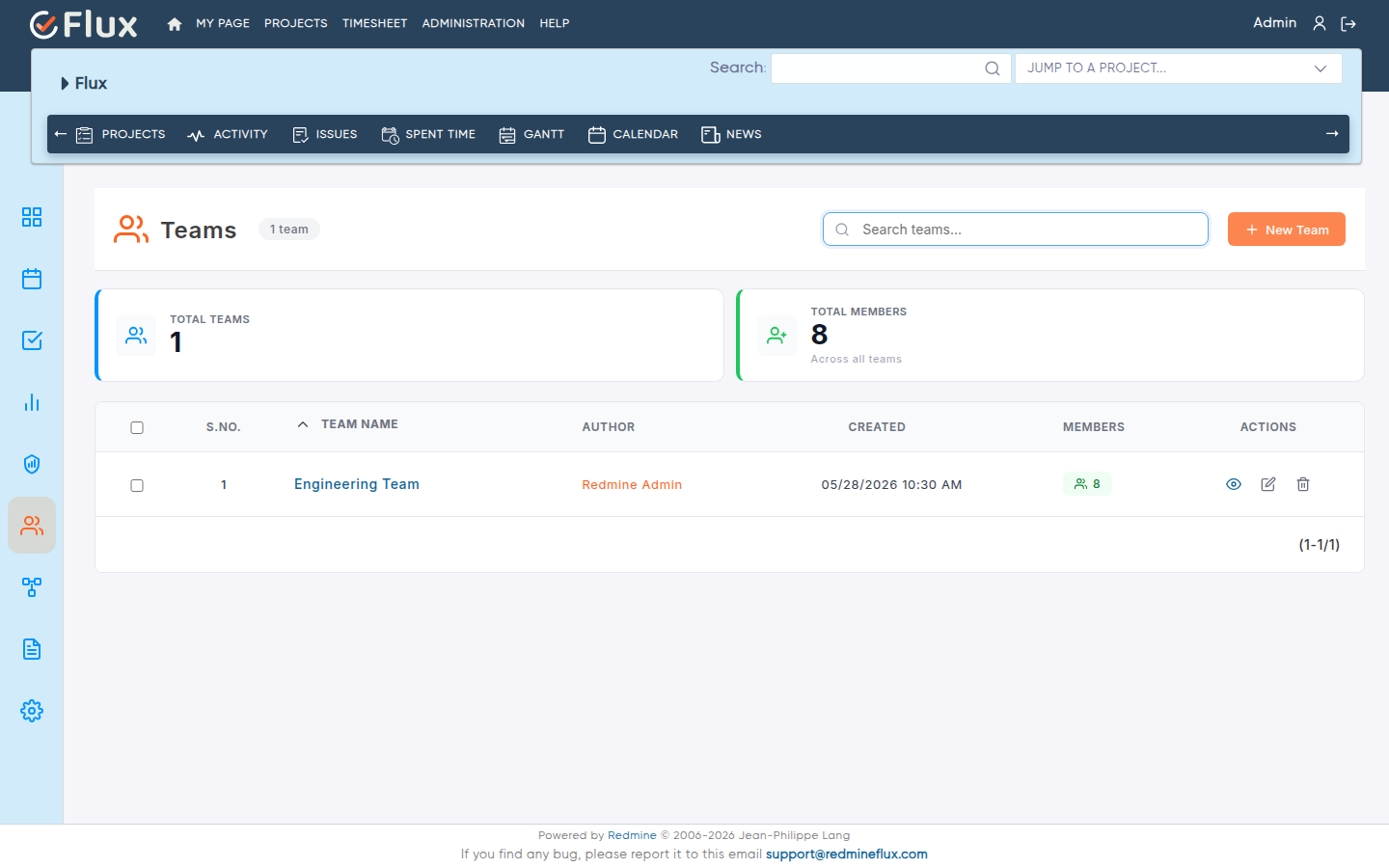
Task: Select Spent Time tab
Action: (x=428, y=134)
